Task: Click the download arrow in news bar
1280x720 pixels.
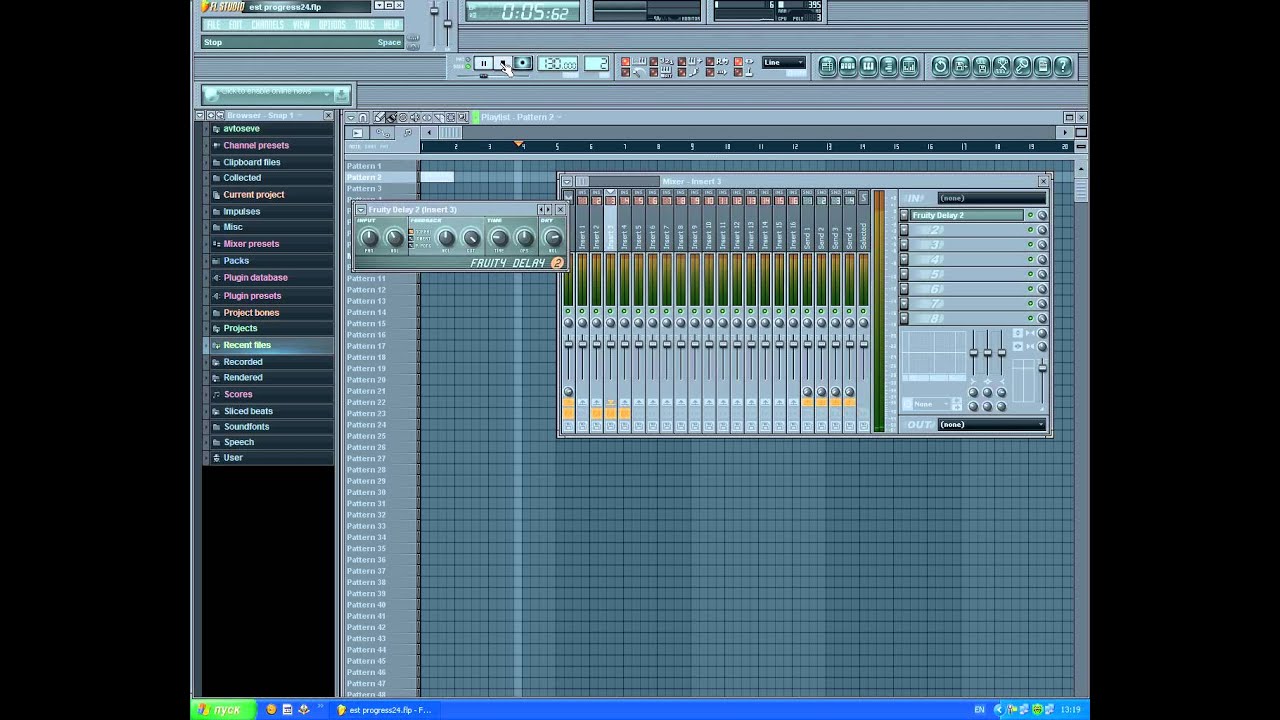Action: pyautogui.click(x=341, y=95)
